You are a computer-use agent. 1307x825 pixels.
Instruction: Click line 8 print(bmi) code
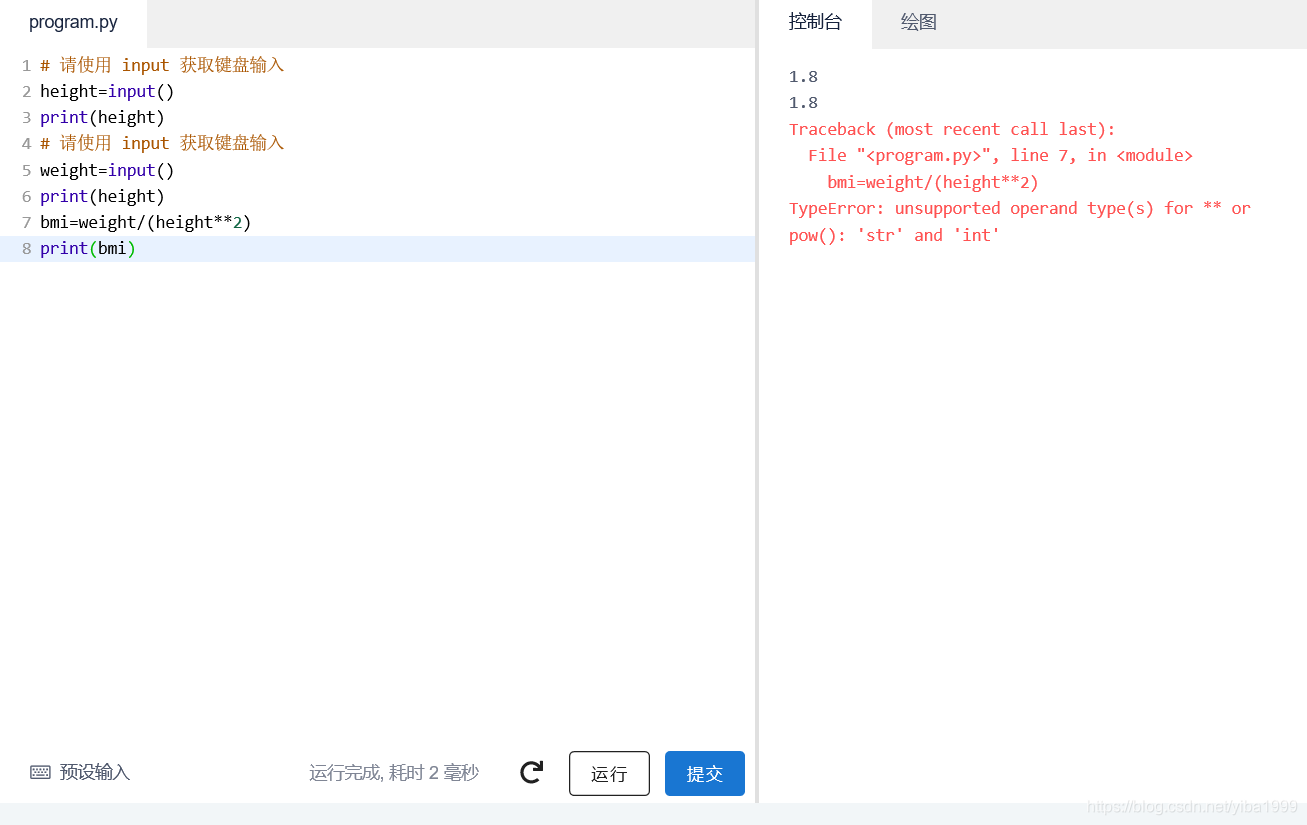pos(88,248)
